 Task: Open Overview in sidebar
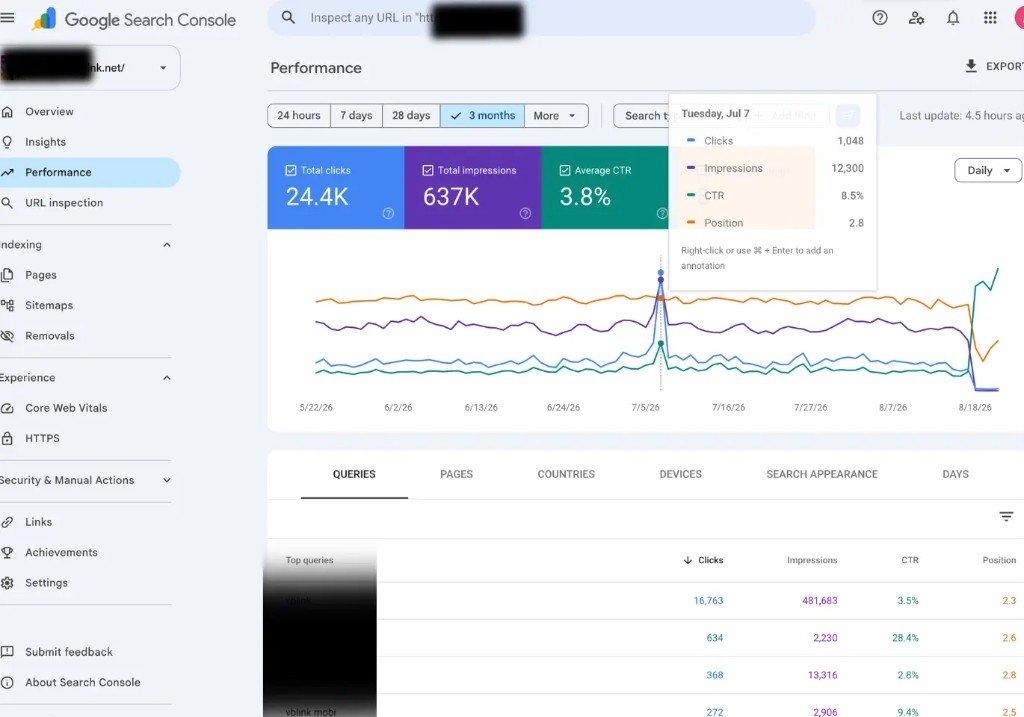click(x=90, y=112)
